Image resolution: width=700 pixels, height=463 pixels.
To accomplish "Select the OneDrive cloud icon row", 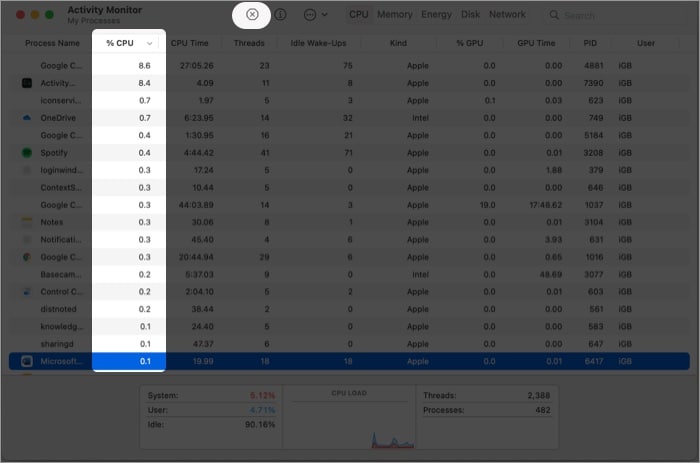I will 27,118.
